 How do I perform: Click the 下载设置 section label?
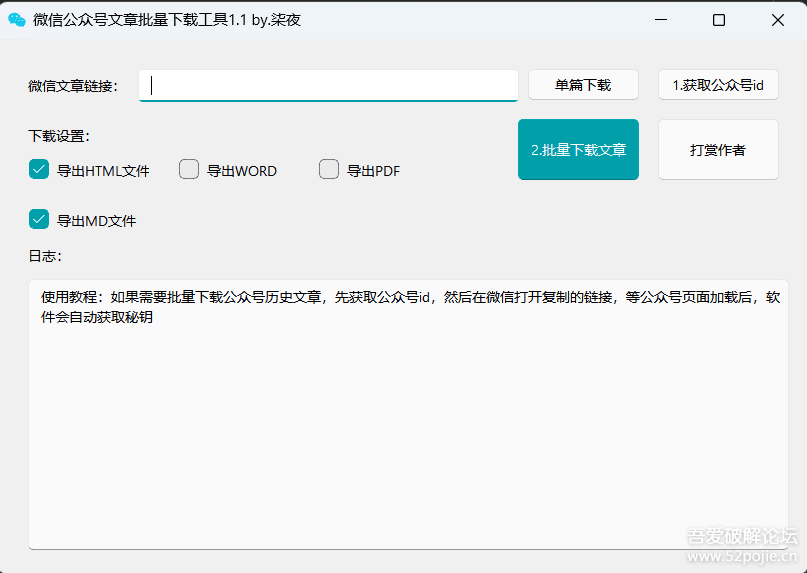(x=59, y=136)
